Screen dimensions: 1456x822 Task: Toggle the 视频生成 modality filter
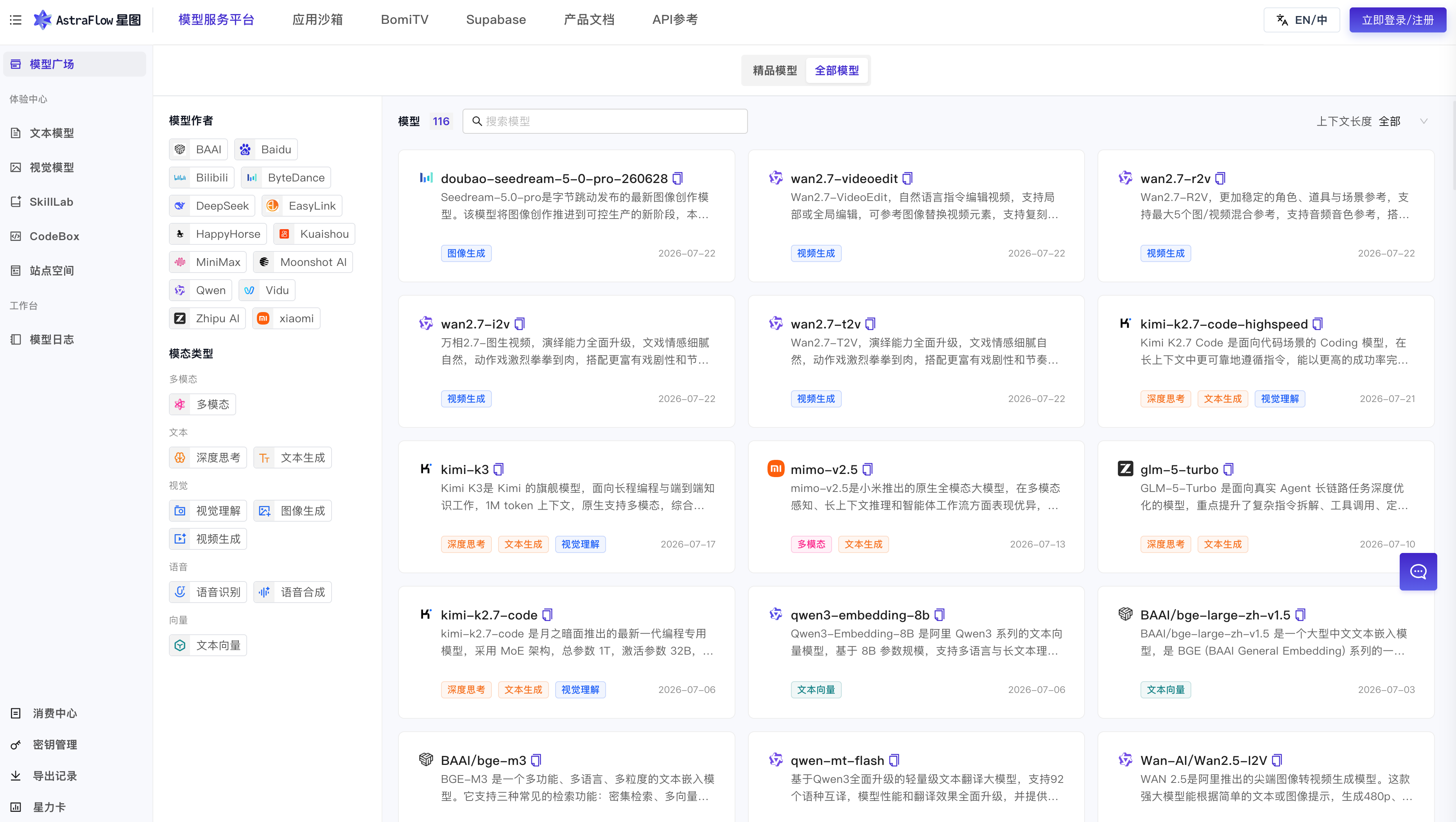click(208, 539)
